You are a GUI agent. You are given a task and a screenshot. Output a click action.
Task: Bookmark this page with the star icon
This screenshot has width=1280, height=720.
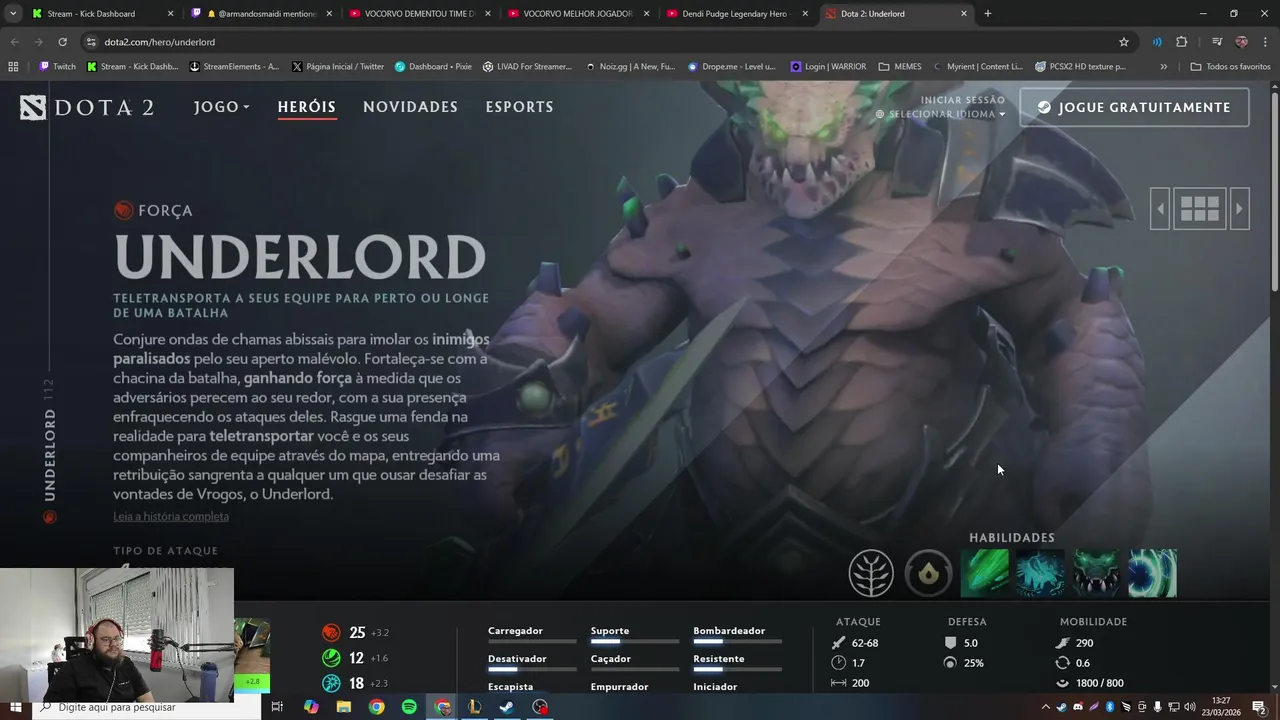1124,42
